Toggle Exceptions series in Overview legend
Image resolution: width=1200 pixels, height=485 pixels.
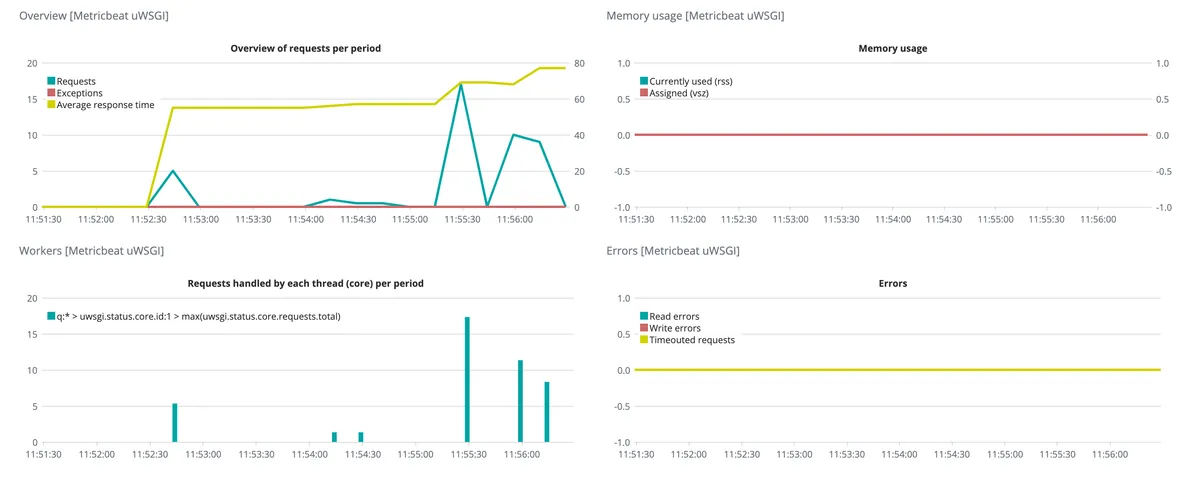[x=79, y=93]
